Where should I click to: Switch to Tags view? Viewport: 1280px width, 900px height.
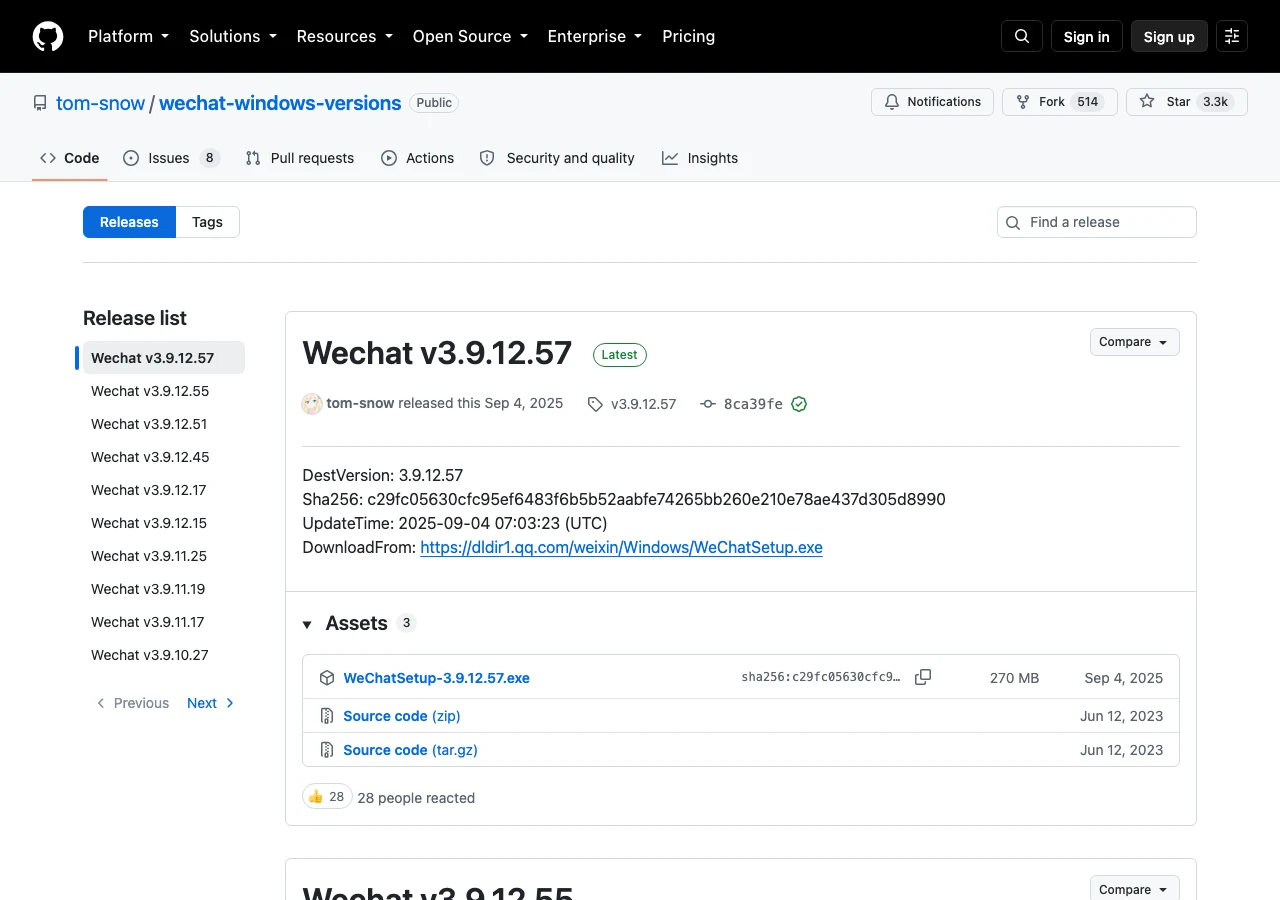[x=207, y=222]
